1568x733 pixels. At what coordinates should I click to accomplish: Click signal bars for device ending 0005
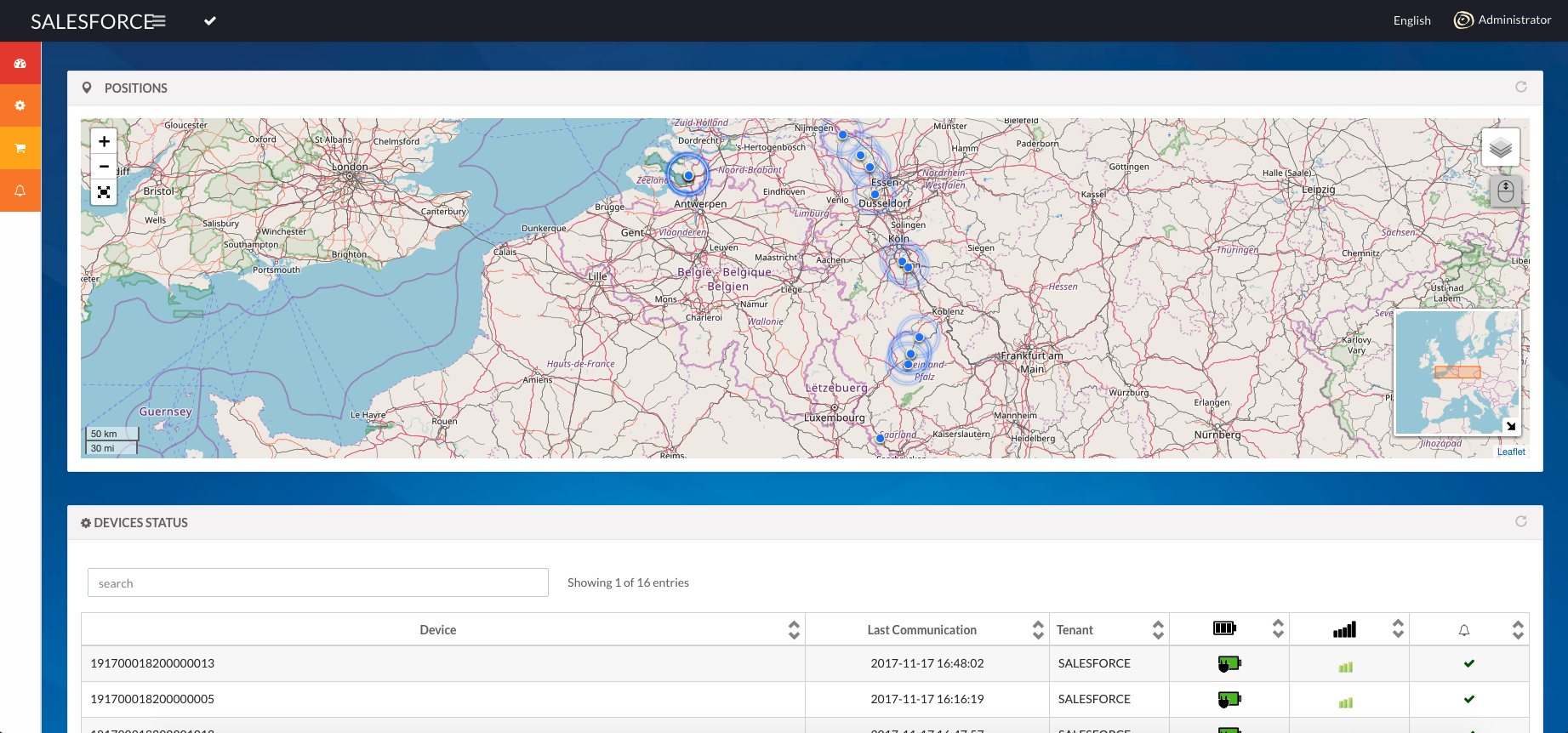pyautogui.click(x=1345, y=702)
